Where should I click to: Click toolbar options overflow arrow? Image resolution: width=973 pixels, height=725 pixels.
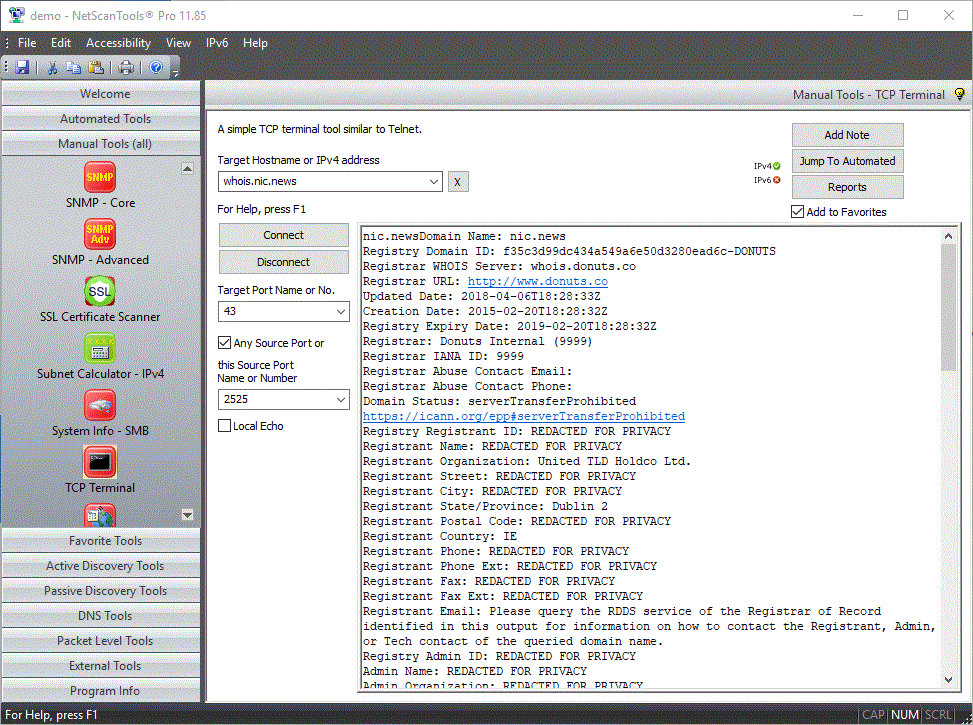pos(175,73)
